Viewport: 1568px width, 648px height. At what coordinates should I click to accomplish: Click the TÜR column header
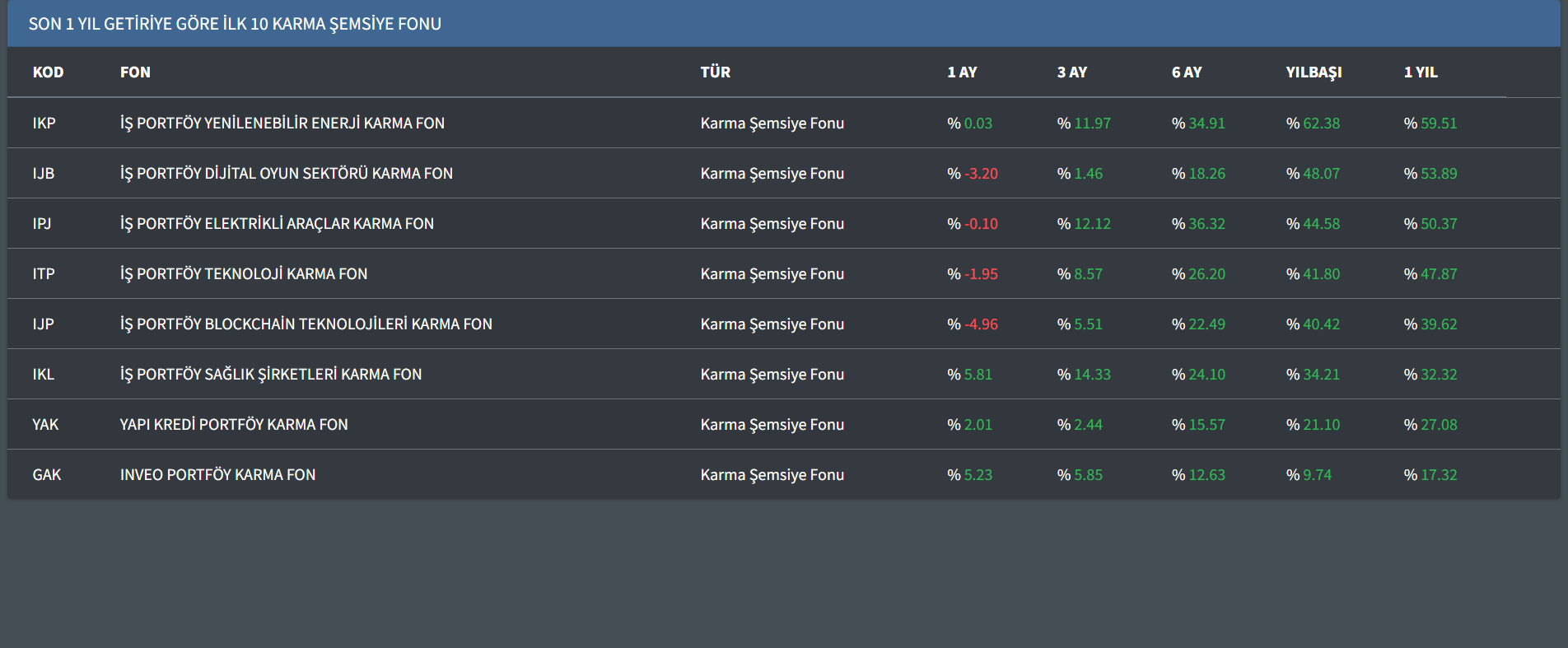coord(715,72)
